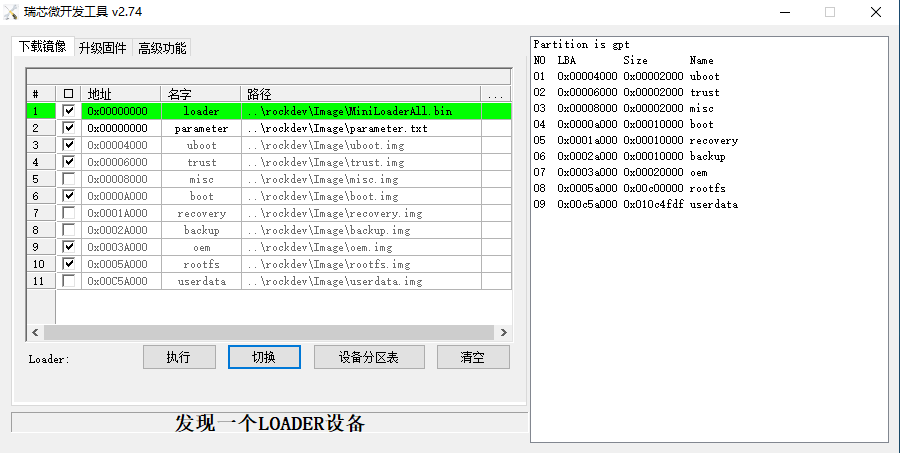Click the 路径 column header

click(x=360, y=94)
